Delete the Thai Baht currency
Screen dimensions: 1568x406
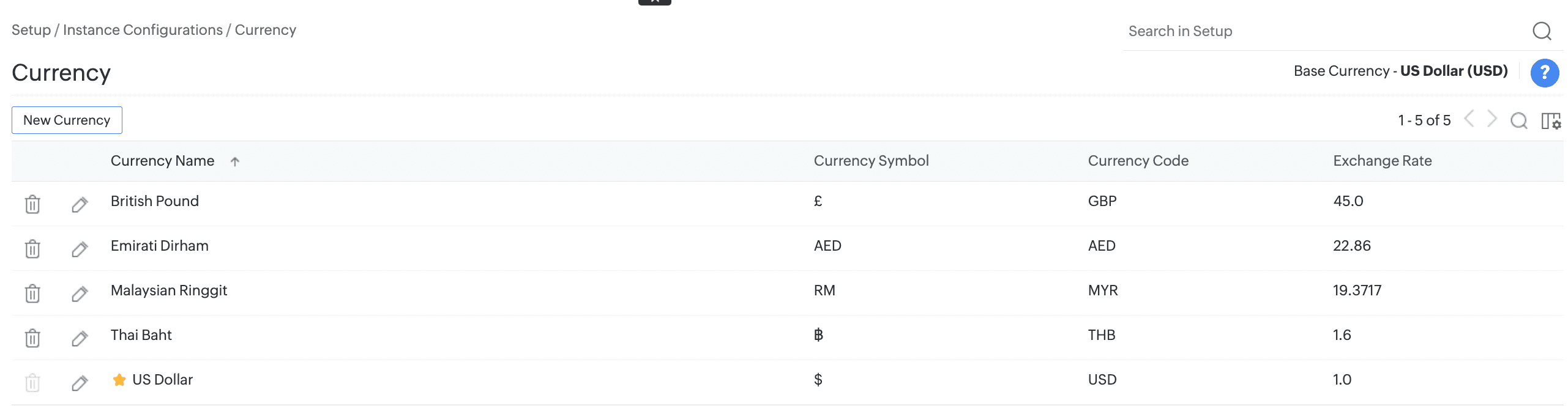(x=32, y=338)
